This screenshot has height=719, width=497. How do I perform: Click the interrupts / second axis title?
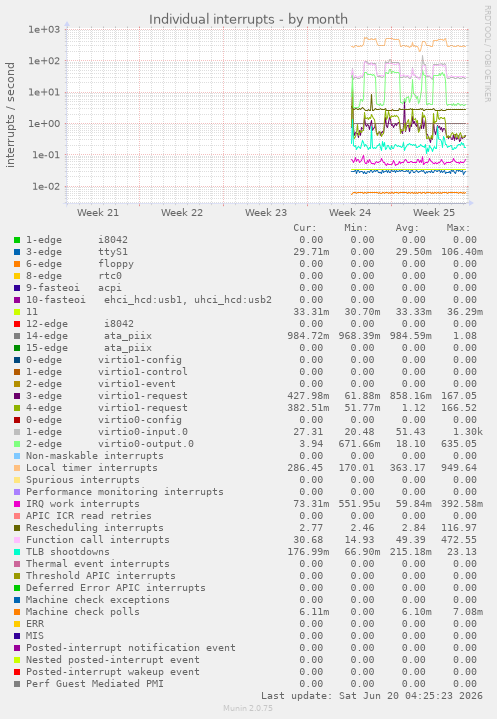[x=10, y=115]
